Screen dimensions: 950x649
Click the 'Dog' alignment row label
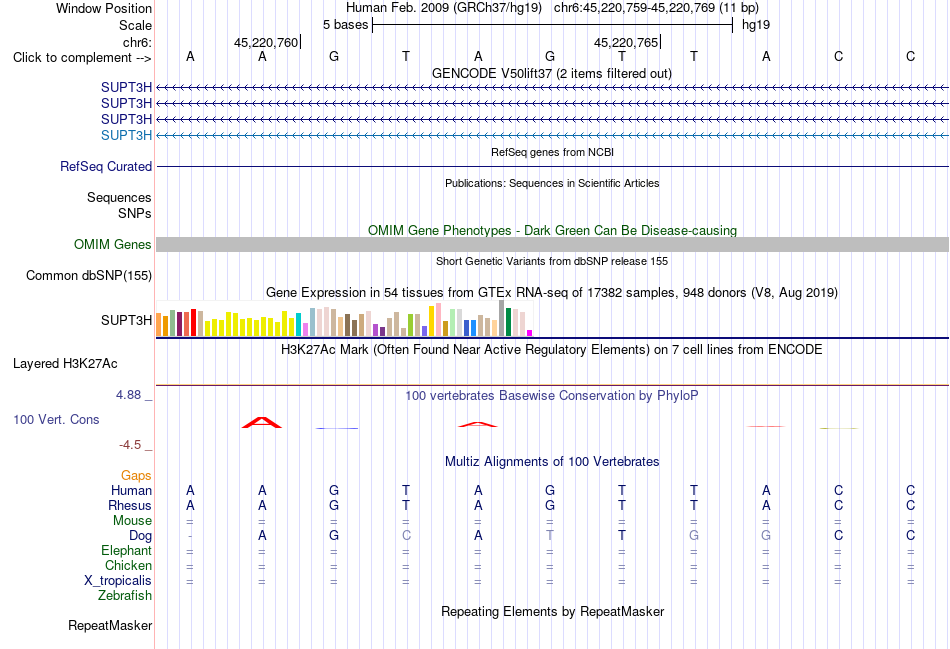140,536
